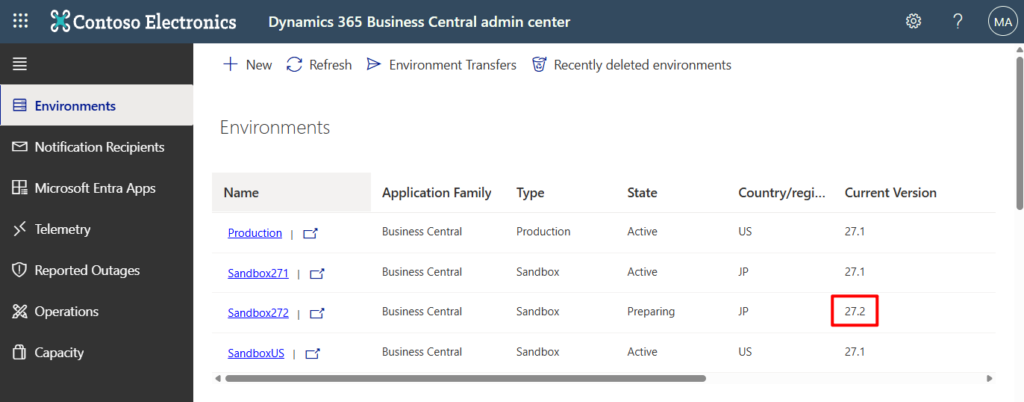Open the Sandbox272 environment link

(x=258, y=313)
